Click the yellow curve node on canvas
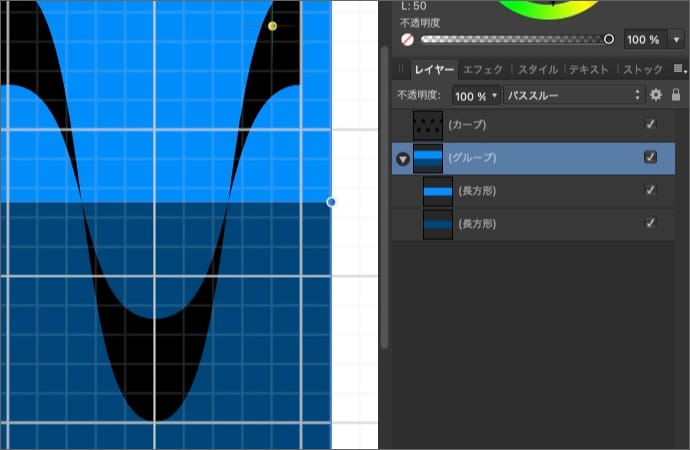The height and width of the screenshot is (450, 690). (x=272, y=26)
